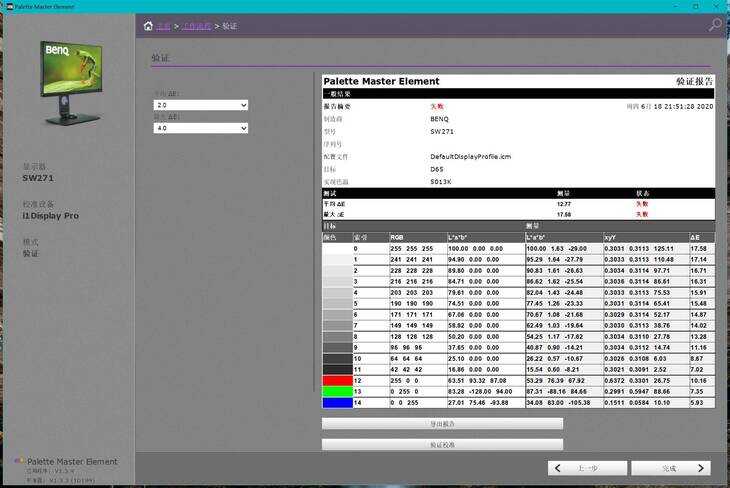Click the D65 target value

click(x=437, y=169)
